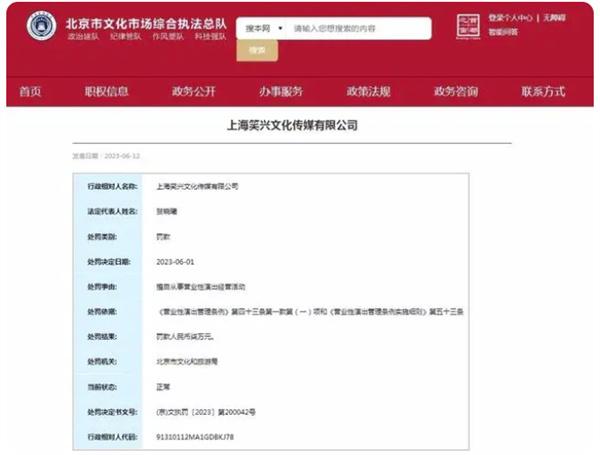Click the document number (京)文执罚〔2023〕第200042号
The width and height of the screenshot is (600, 455).
tap(206, 412)
